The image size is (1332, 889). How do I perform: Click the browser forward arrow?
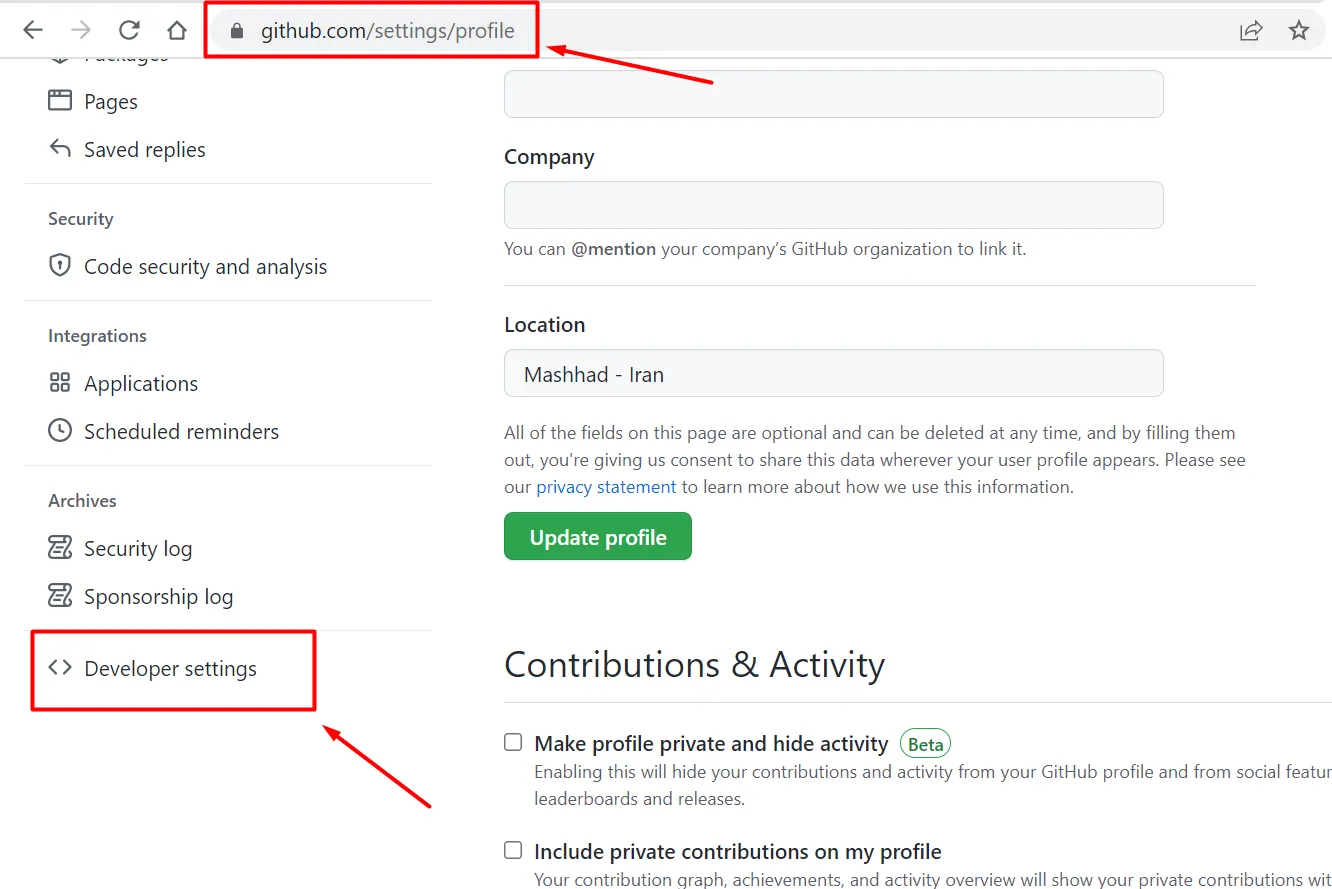pyautogui.click(x=81, y=31)
